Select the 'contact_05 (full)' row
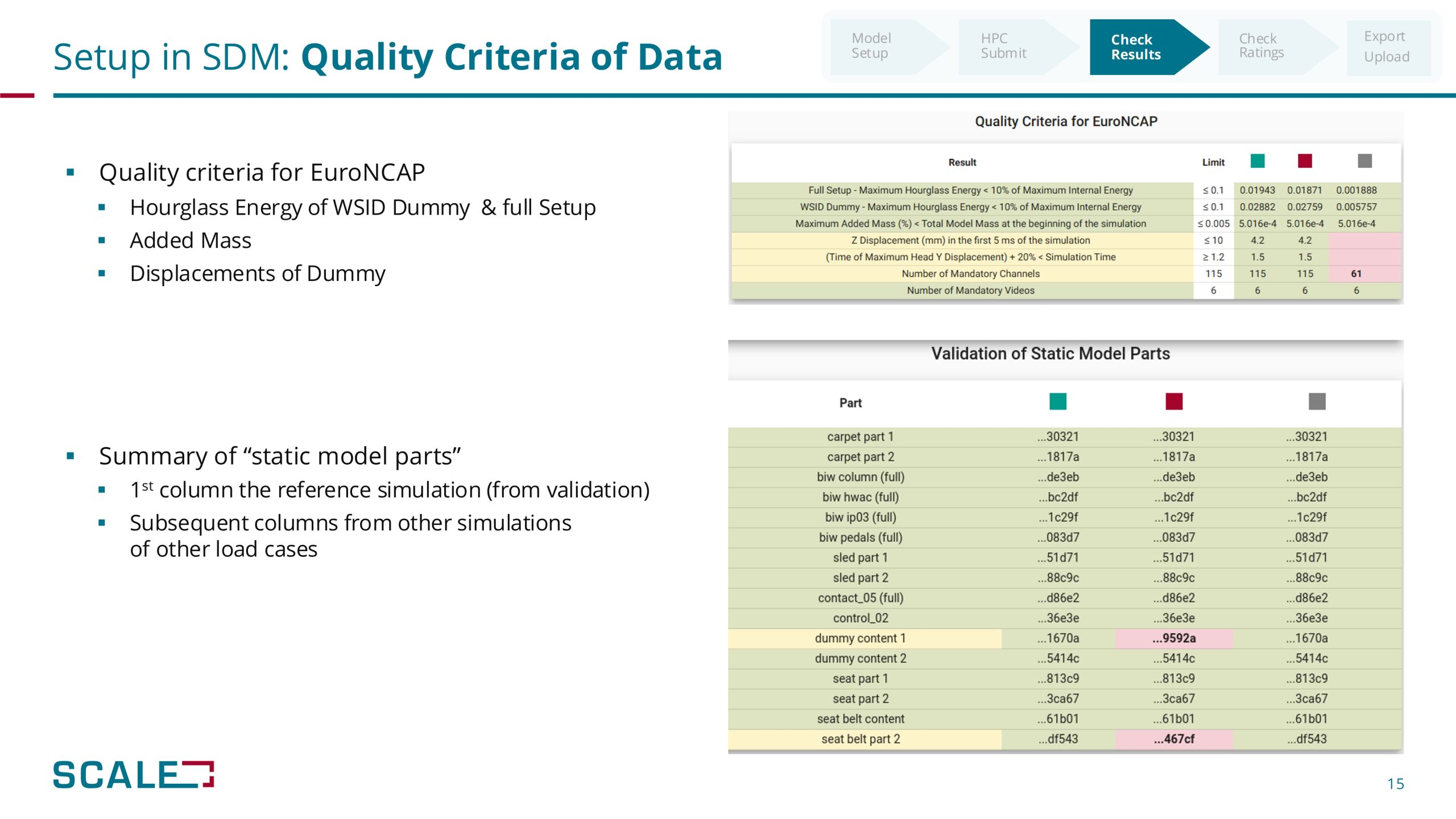The image size is (1456, 819). click(1065, 598)
